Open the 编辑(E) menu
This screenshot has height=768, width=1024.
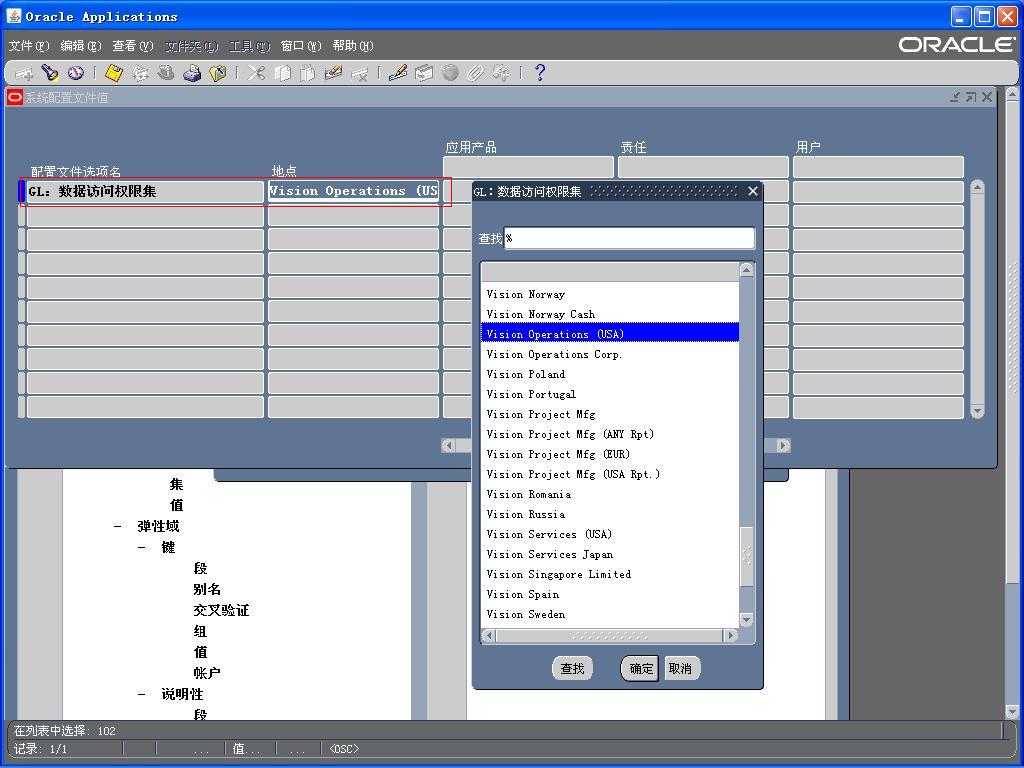click(x=81, y=46)
